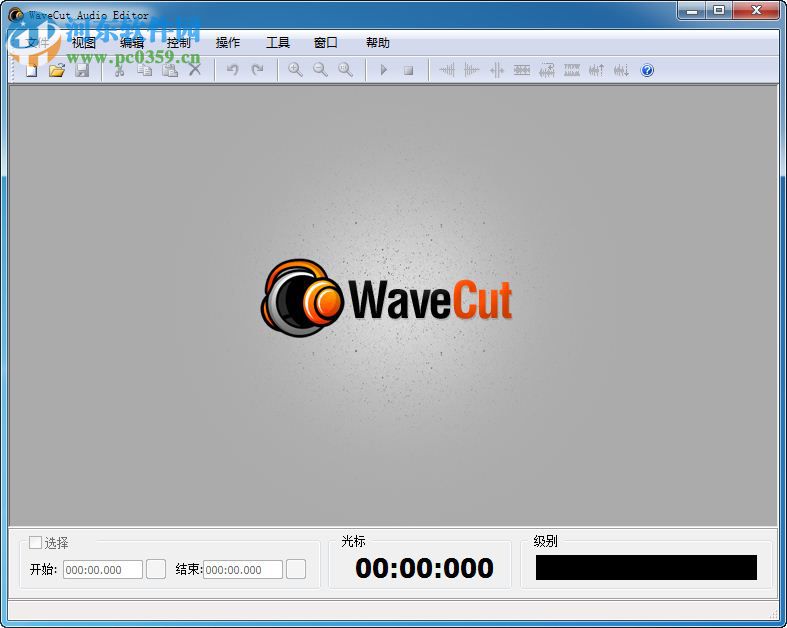
Task: Click the 开始 time input field
Action: [102, 570]
